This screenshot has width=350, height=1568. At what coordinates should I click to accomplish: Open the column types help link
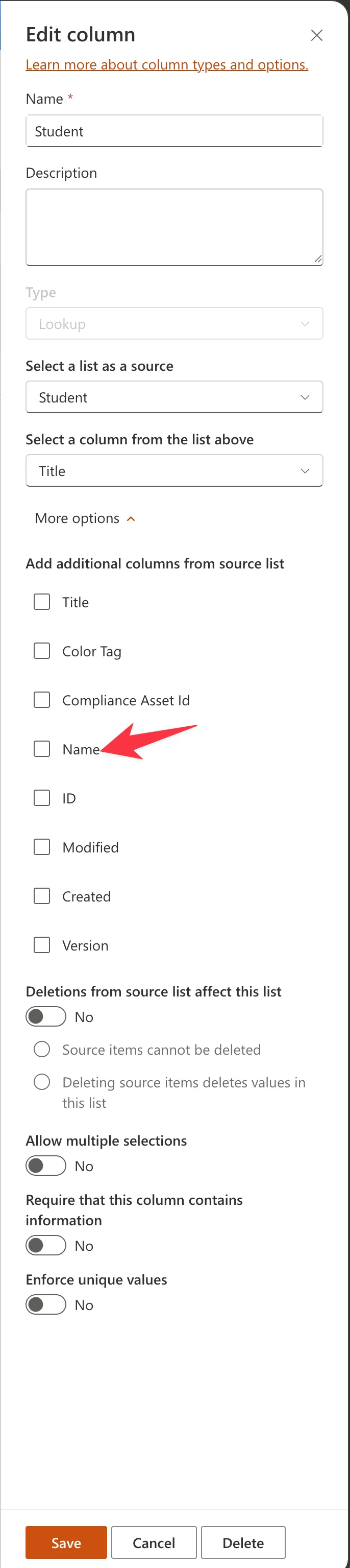point(166,65)
